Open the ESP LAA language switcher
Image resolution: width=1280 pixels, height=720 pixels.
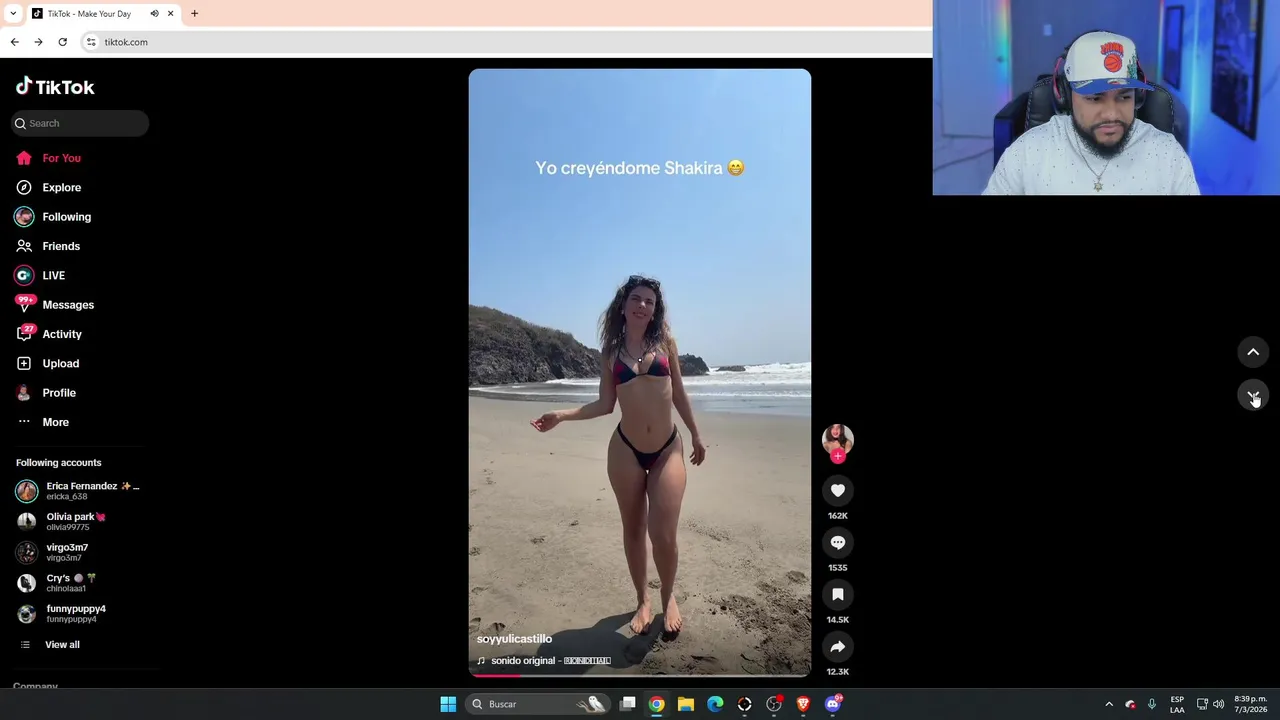point(1177,704)
